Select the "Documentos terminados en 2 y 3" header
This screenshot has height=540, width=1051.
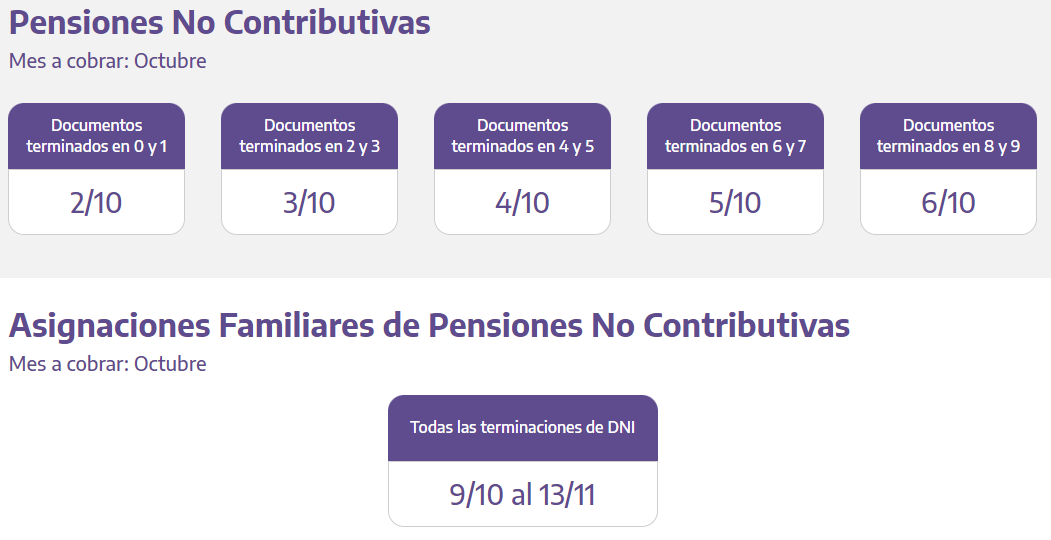(309, 136)
